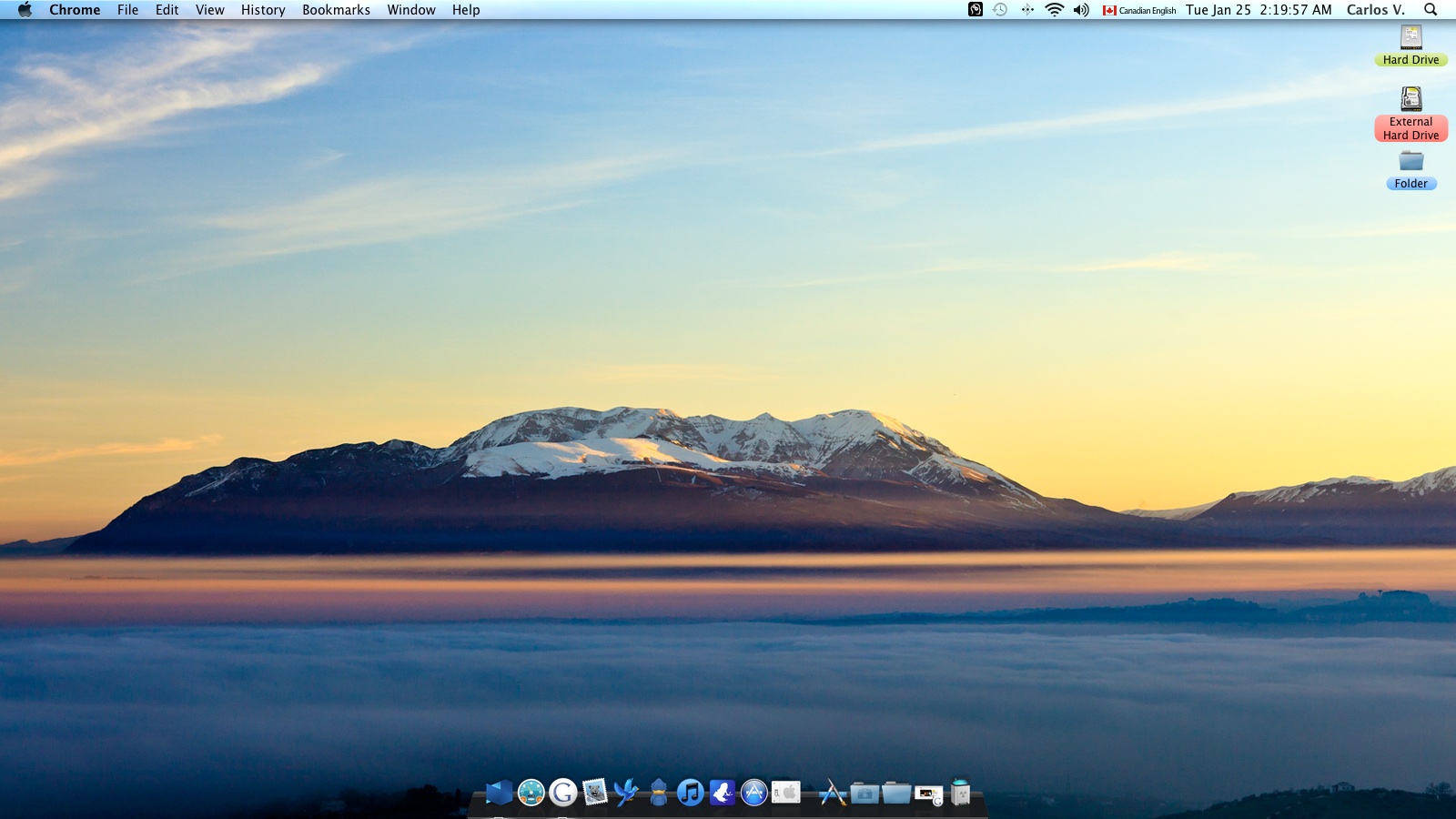Open the Finder icon in the dock
1456x819 pixels.
[x=499, y=793]
